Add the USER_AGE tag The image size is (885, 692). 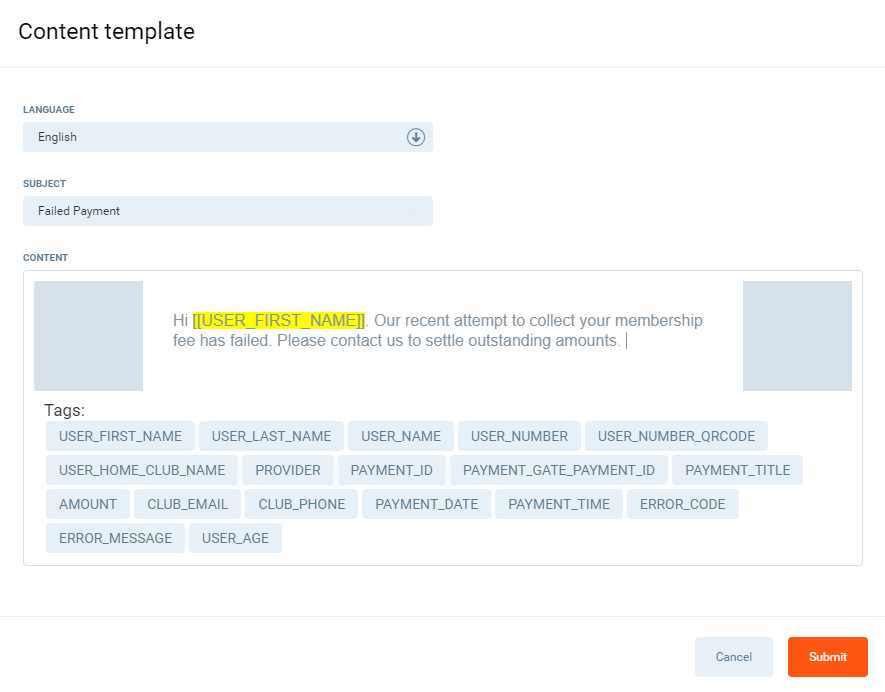tap(235, 538)
